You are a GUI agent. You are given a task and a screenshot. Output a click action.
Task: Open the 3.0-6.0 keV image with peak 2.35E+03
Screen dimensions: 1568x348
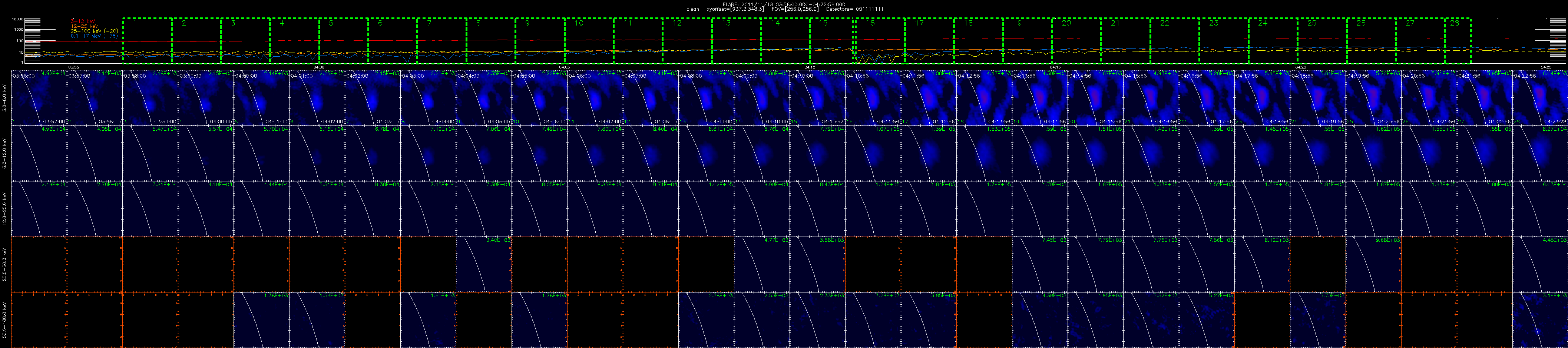pos(484,97)
